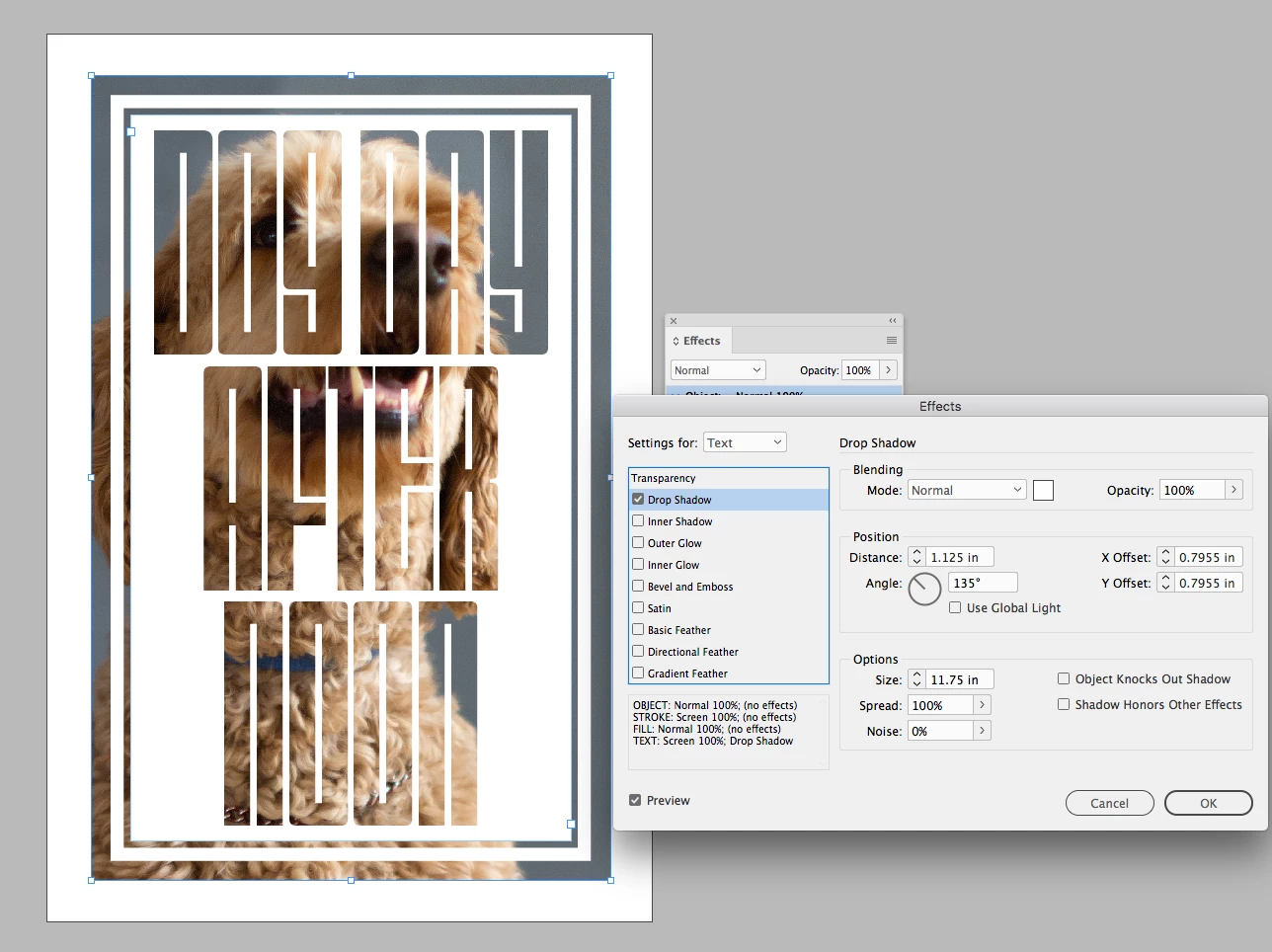Toggle the Drop Shadow effect checkbox
Screen dimensions: 1272x952
pos(638,500)
